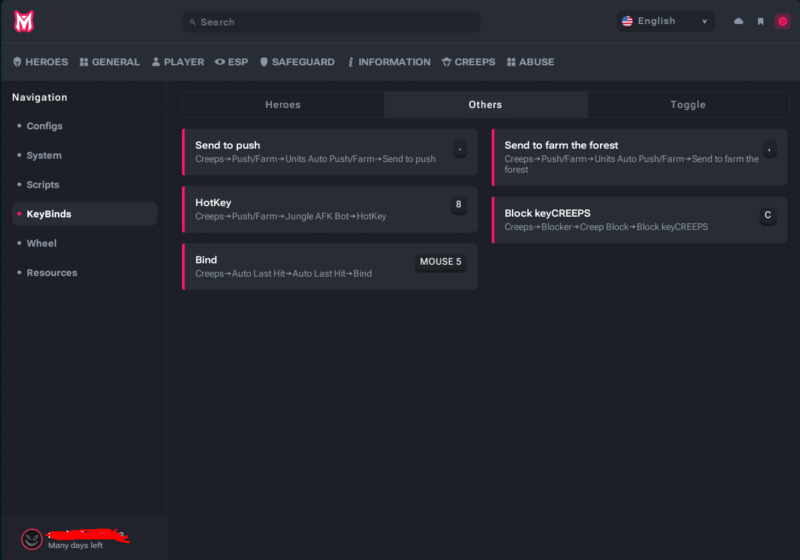This screenshot has width=800, height=560.
Task: Click the HotKey card title
Action: pos(213,203)
